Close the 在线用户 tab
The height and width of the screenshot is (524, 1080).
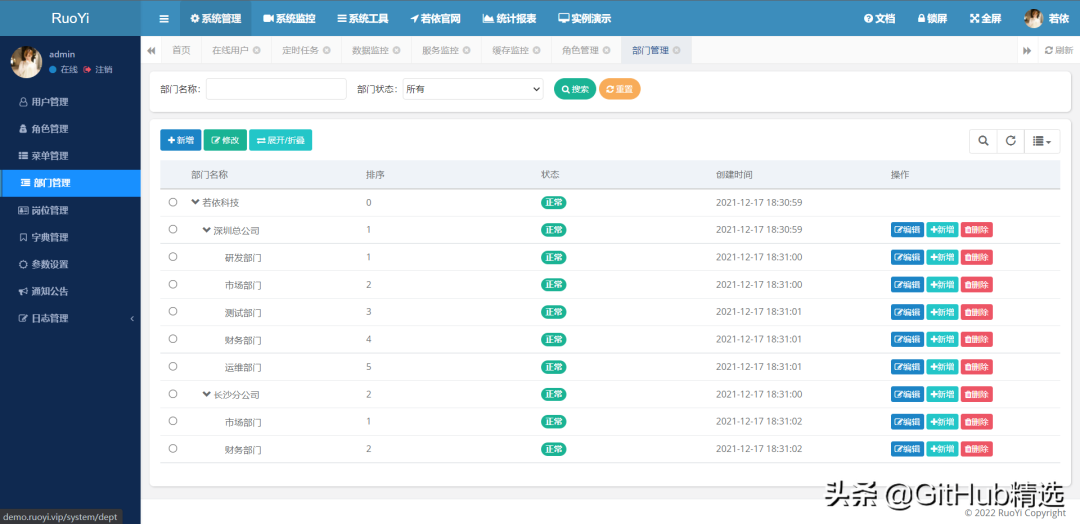pyautogui.click(x=256, y=50)
